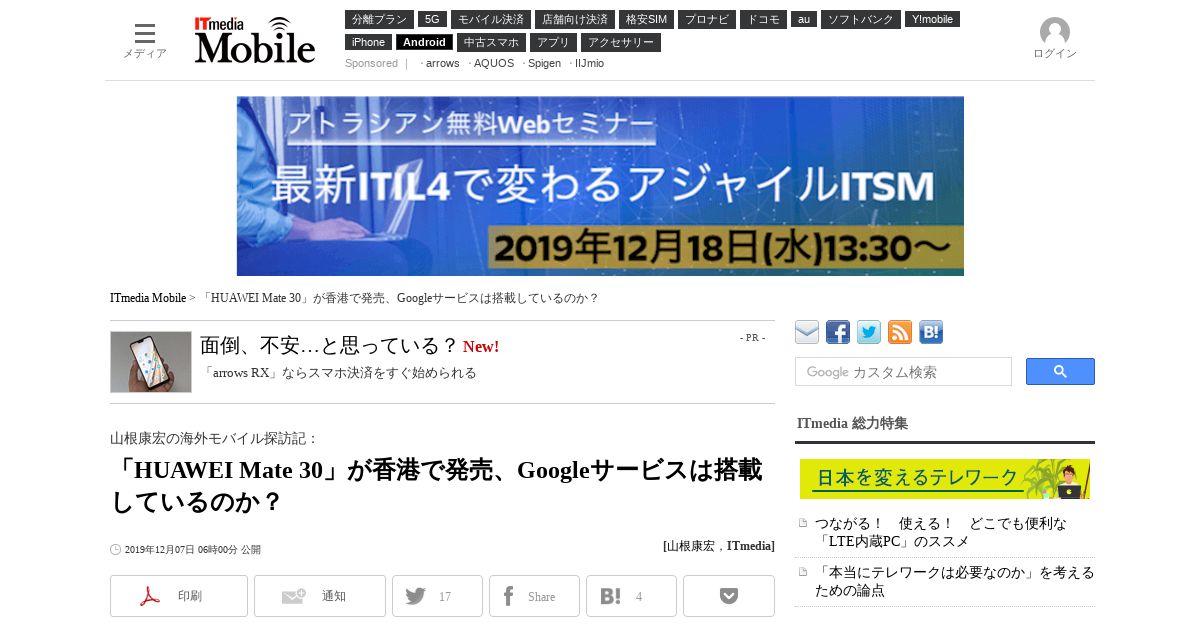
Task: Tweet the article via the bird button
Action: pos(437,596)
